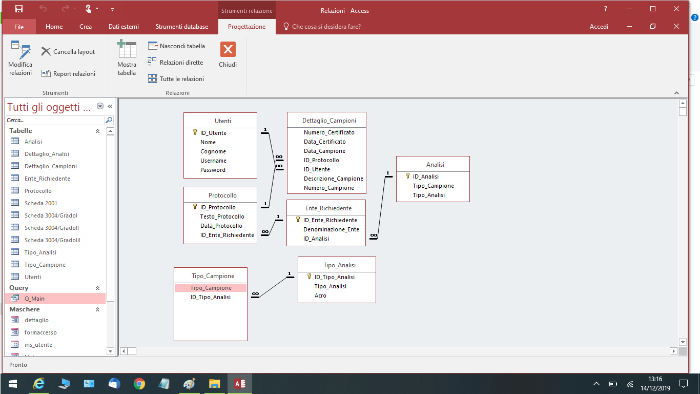Click Cancella layout
Viewport: 700px width, 394px height.
[x=68, y=52]
